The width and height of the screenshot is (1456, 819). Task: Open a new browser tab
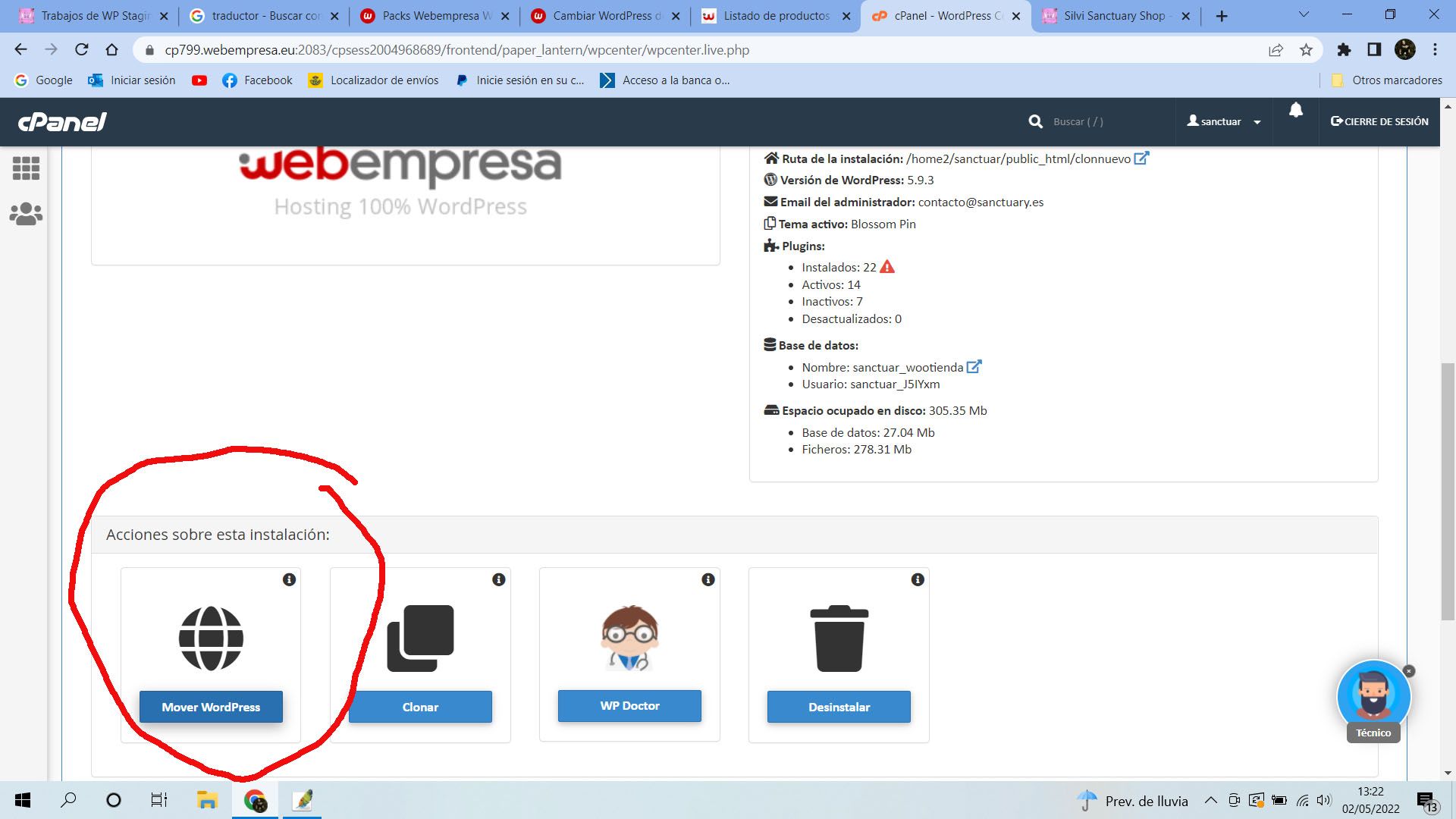pos(1222,16)
